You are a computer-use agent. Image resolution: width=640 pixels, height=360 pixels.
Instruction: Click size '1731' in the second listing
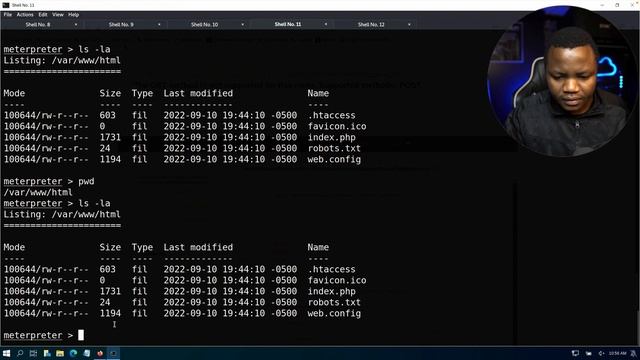click(110, 291)
